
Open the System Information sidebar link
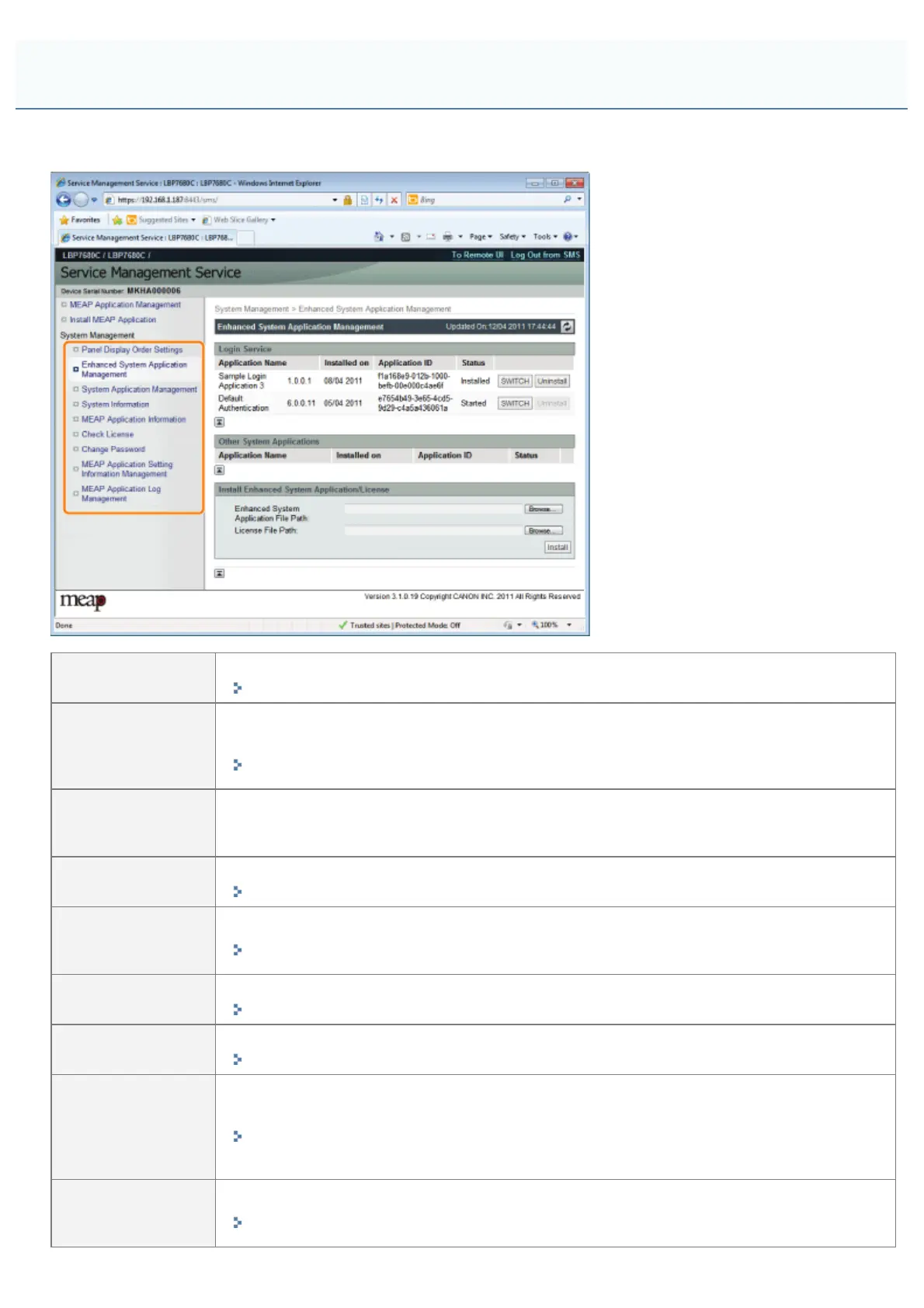pyautogui.click(x=115, y=405)
